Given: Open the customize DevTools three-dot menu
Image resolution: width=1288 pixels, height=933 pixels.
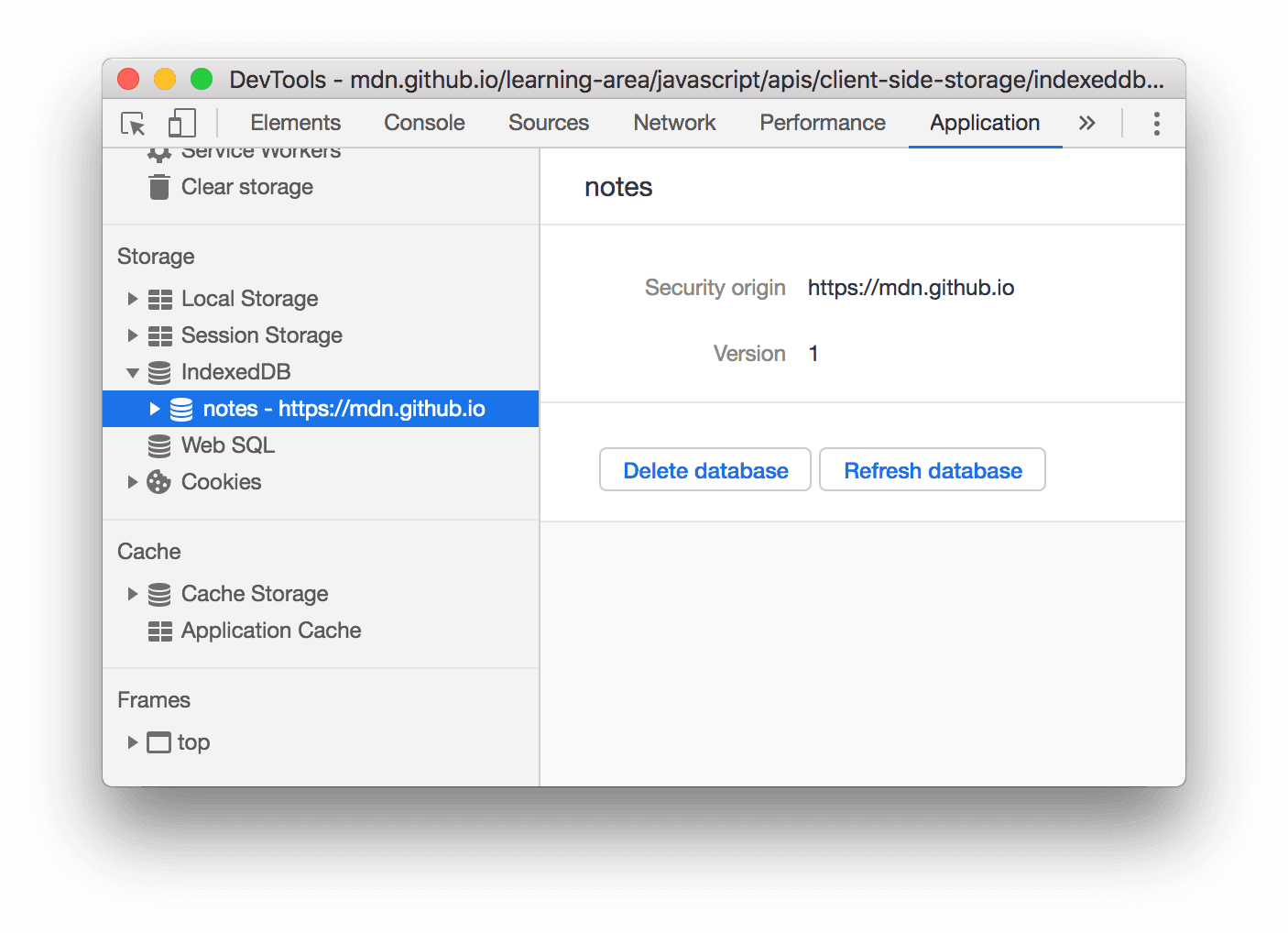Looking at the screenshot, I should click(x=1156, y=122).
